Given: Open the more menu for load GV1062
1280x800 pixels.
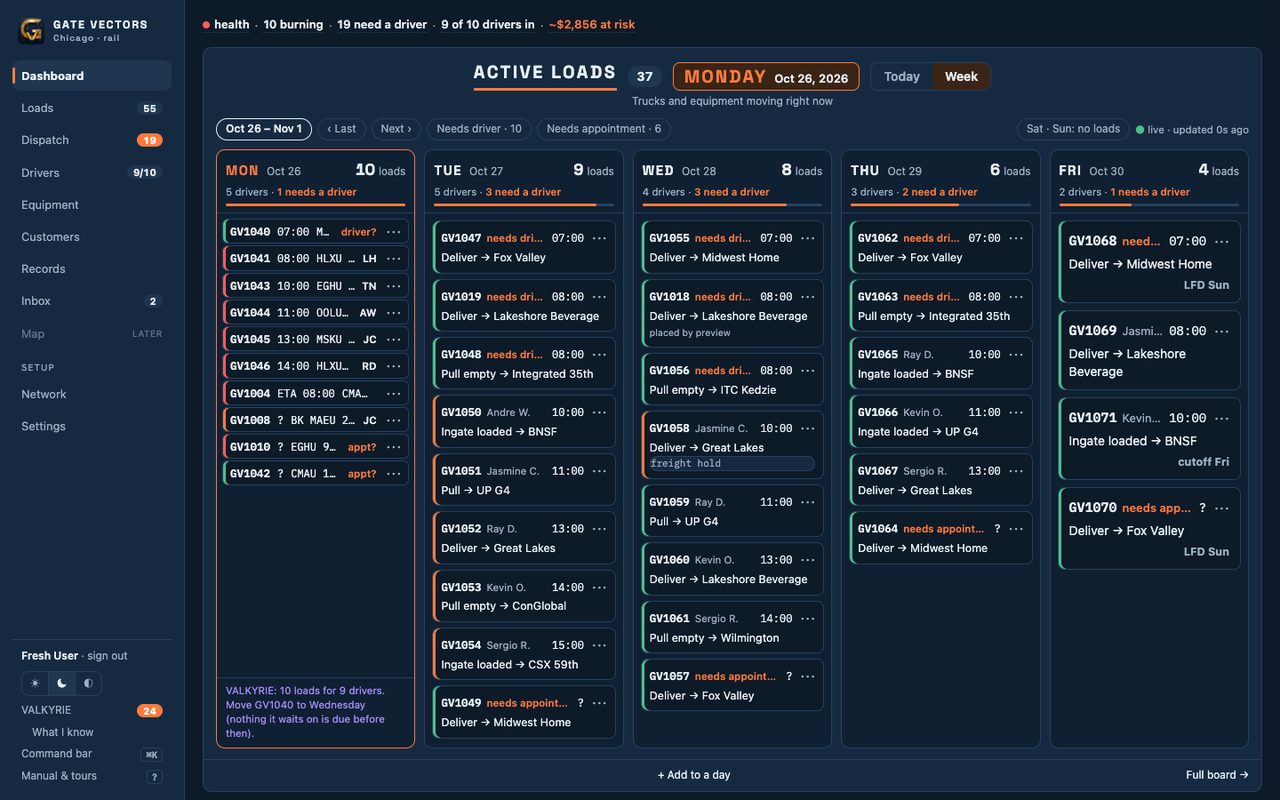Looking at the screenshot, I should click(x=1016, y=238).
